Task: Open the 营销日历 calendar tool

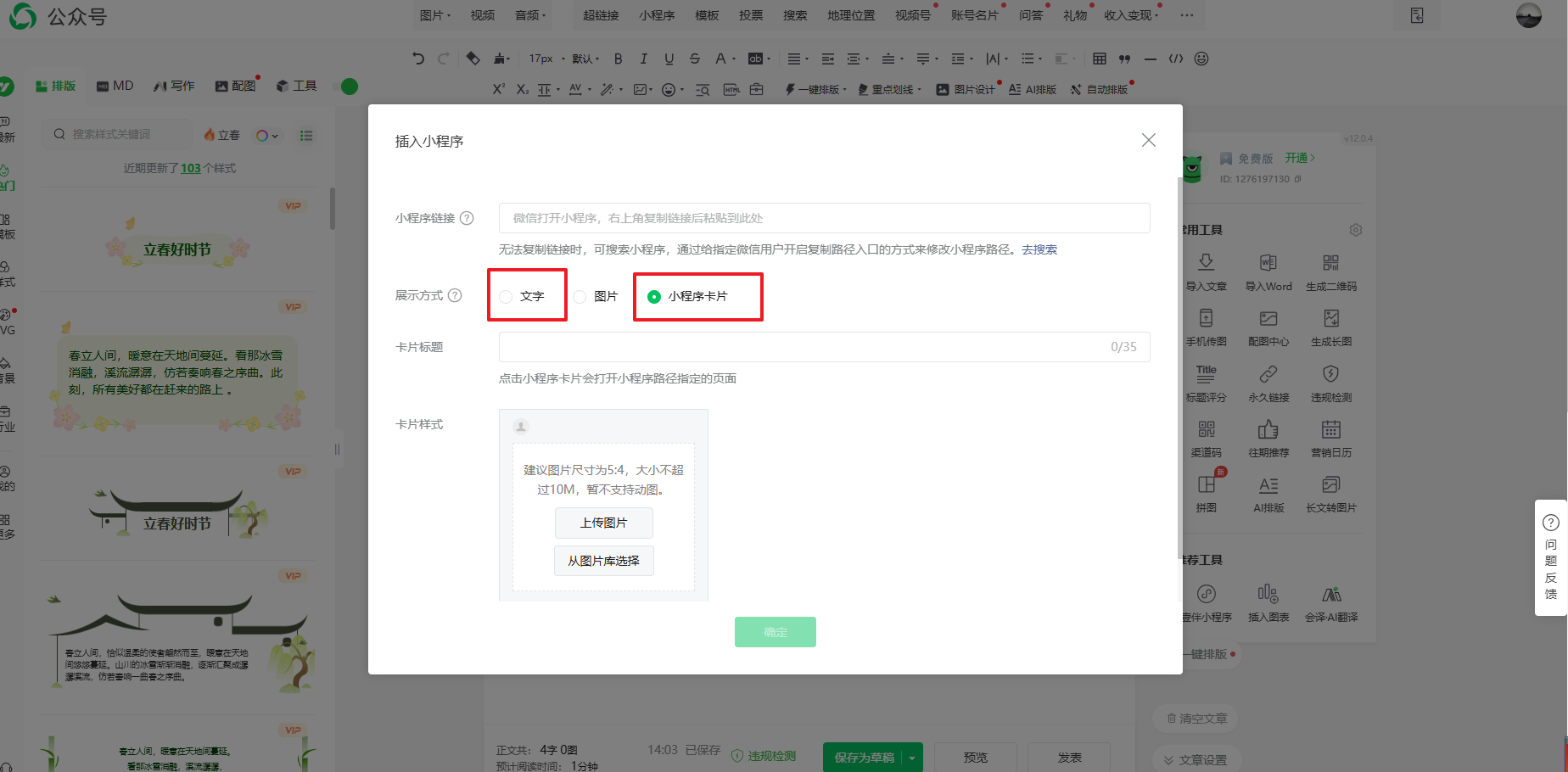Action: [x=1330, y=430]
